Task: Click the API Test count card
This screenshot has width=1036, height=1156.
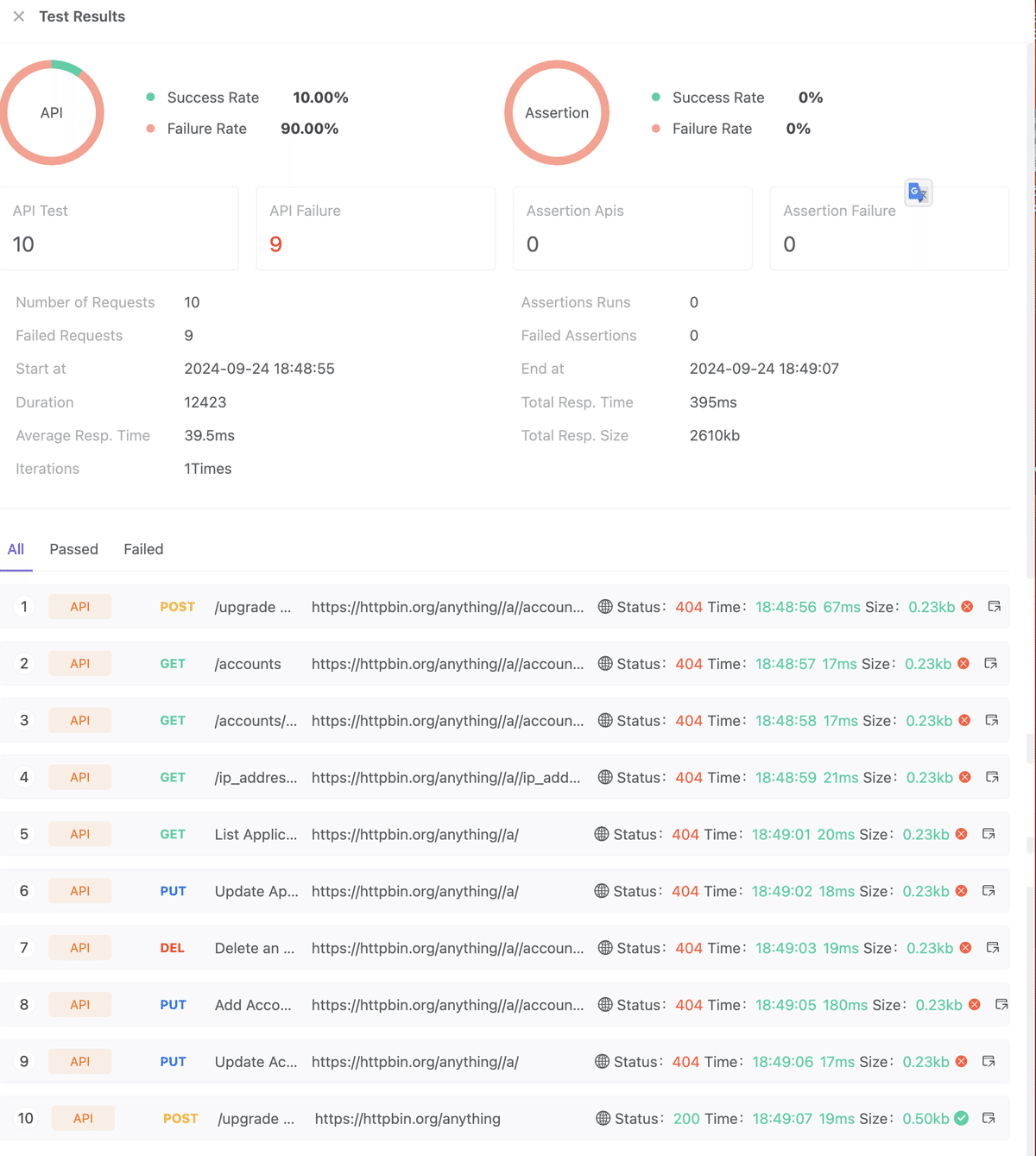Action: click(x=119, y=229)
